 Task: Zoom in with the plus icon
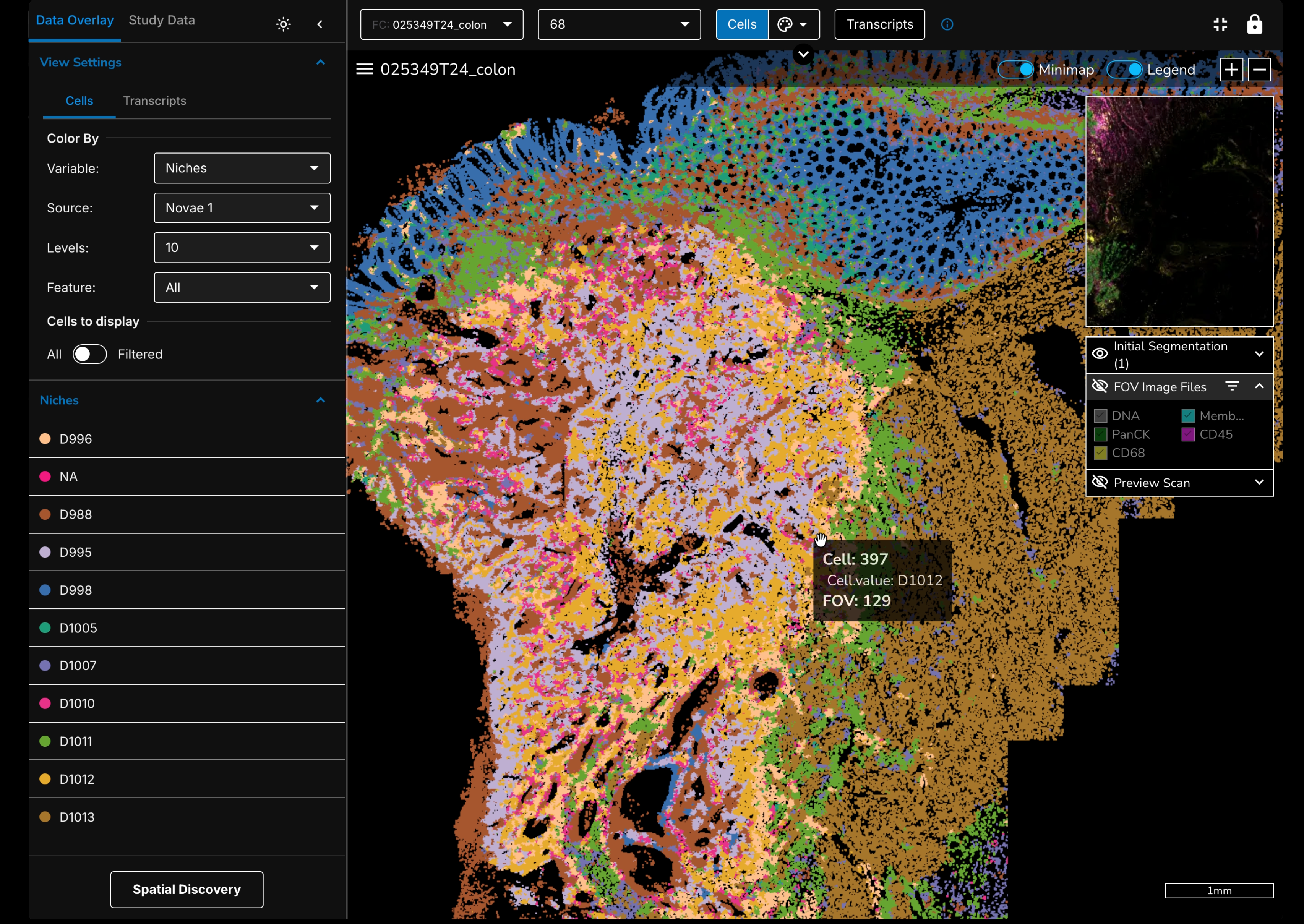(1231, 70)
